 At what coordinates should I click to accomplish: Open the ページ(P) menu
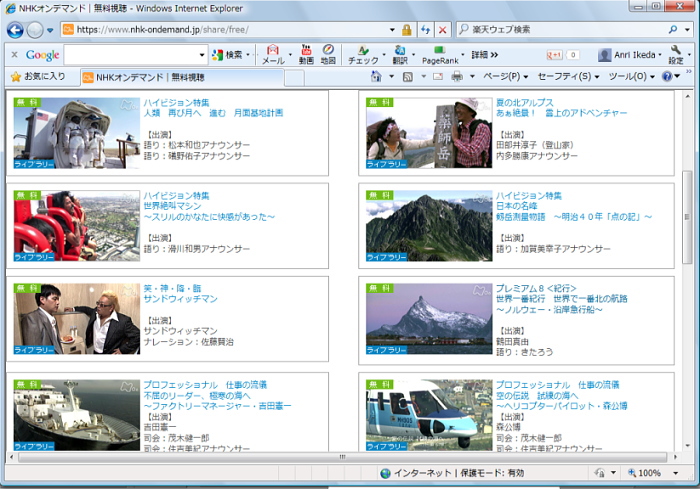click(505, 77)
